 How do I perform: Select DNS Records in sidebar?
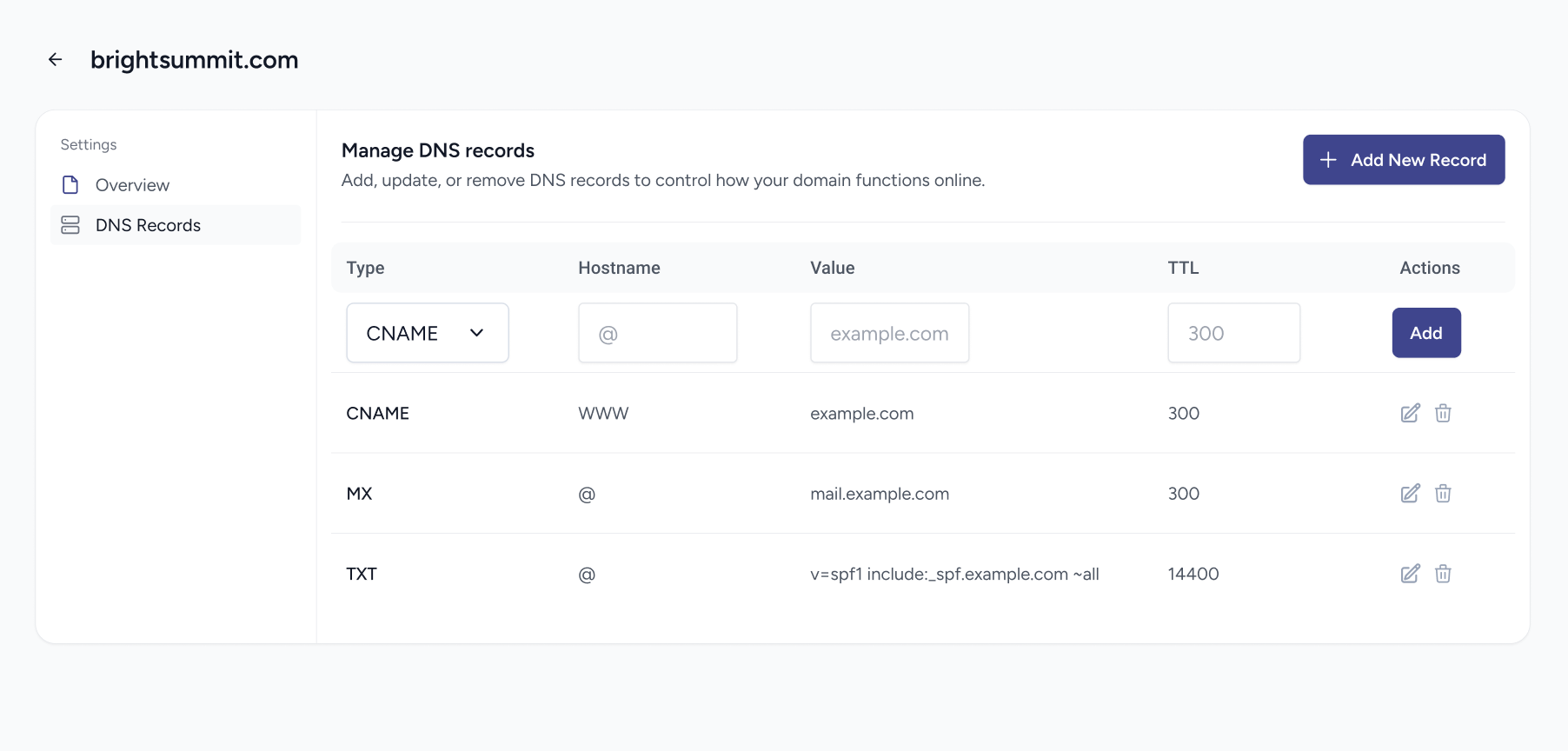148,225
